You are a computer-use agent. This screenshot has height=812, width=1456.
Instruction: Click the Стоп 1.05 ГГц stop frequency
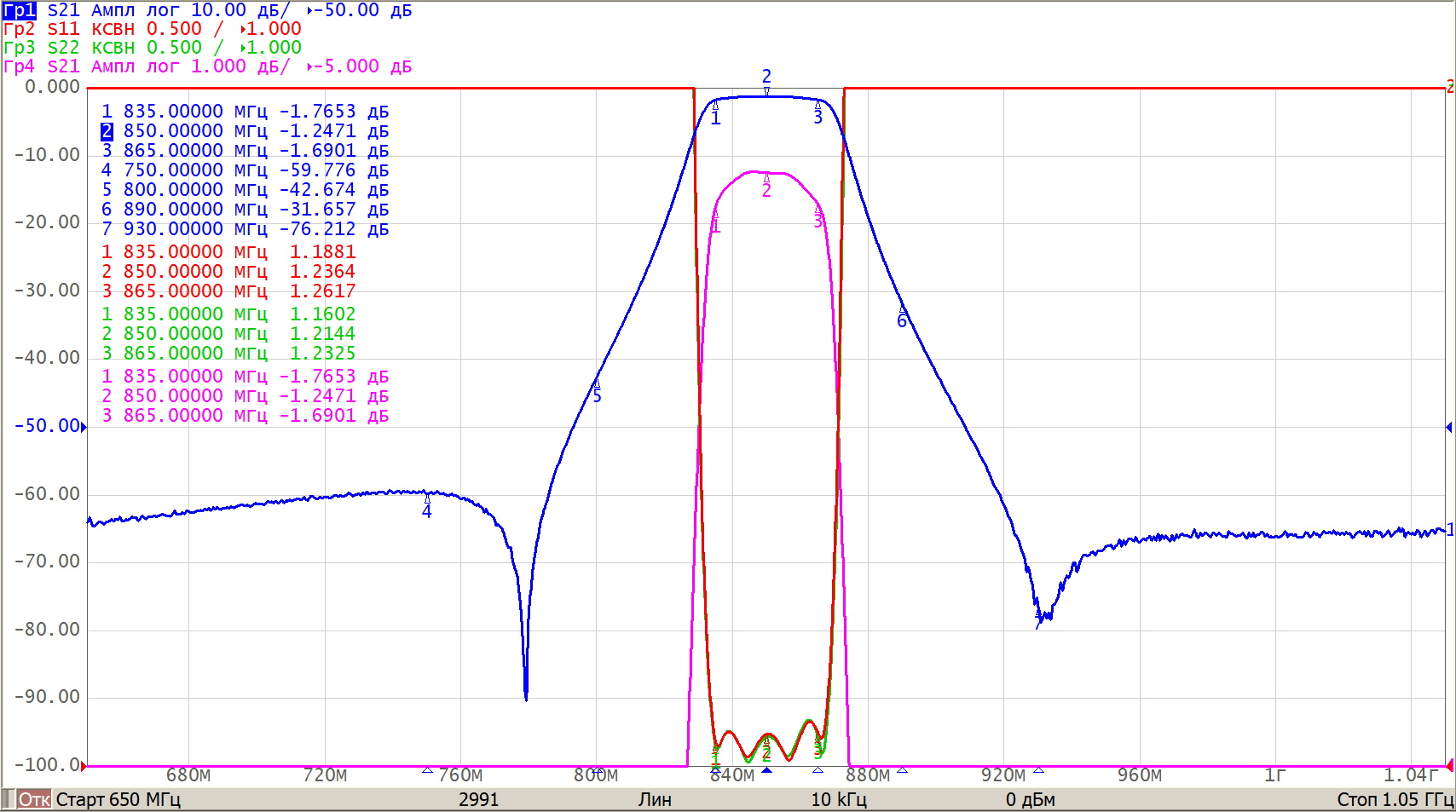coord(1394,799)
